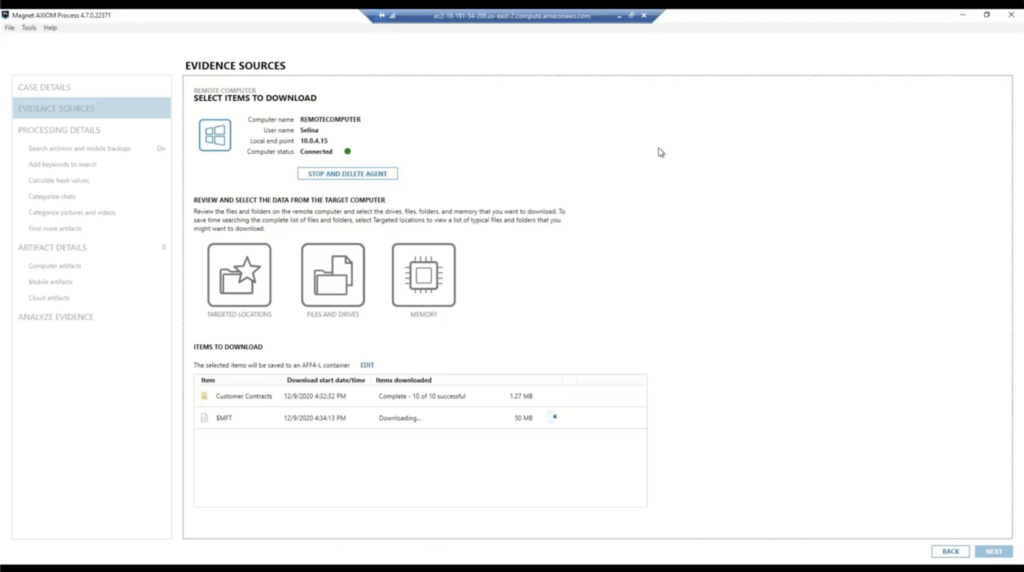Open Computer artifacts
The image size is (1024, 572).
pyautogui.click(x=55, y=266)
